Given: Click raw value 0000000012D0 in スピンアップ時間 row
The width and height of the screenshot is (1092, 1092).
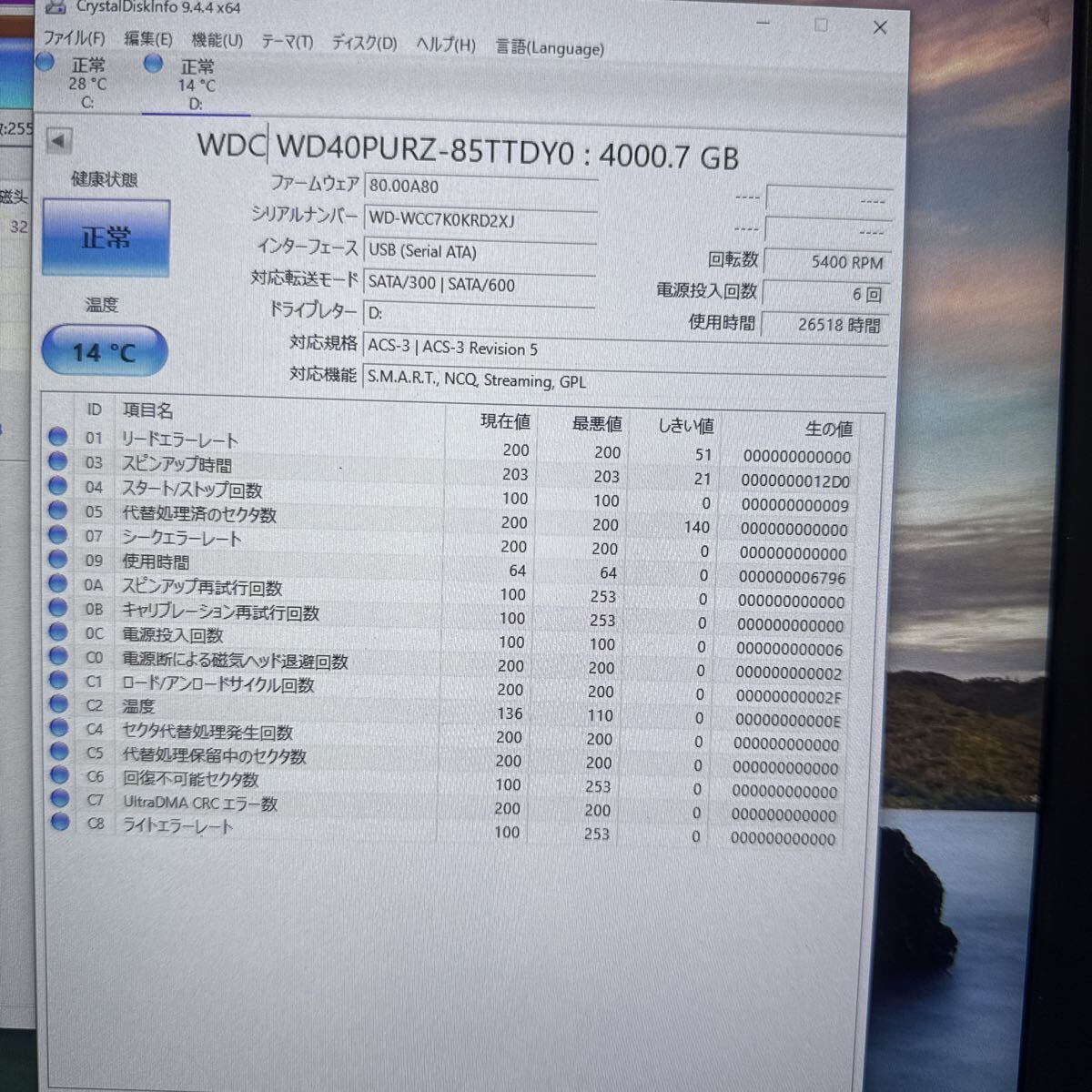Looking at the screenshot, I should pos(795,481).
